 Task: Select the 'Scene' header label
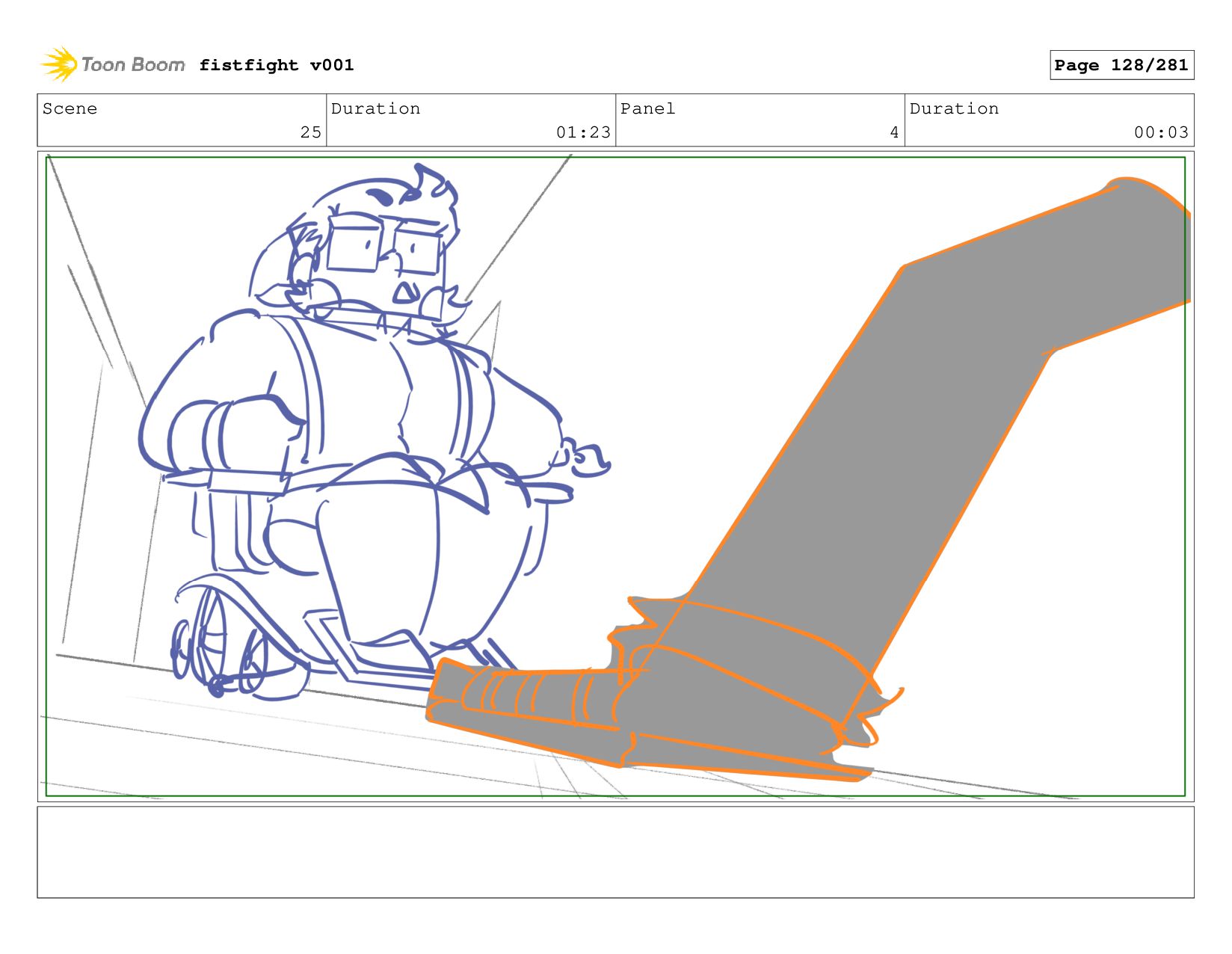[x=70, y=108]
